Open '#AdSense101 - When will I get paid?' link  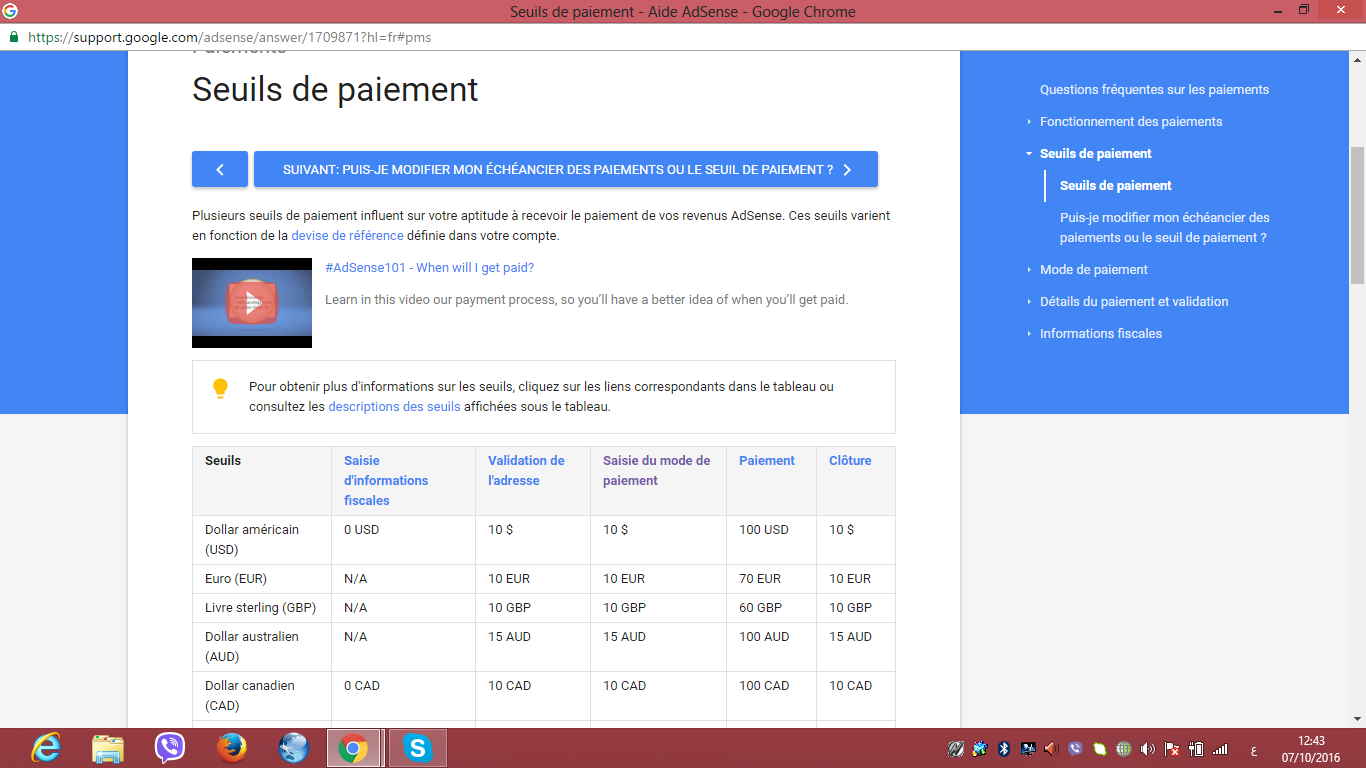pyautogui.click(x=430, y=267)
